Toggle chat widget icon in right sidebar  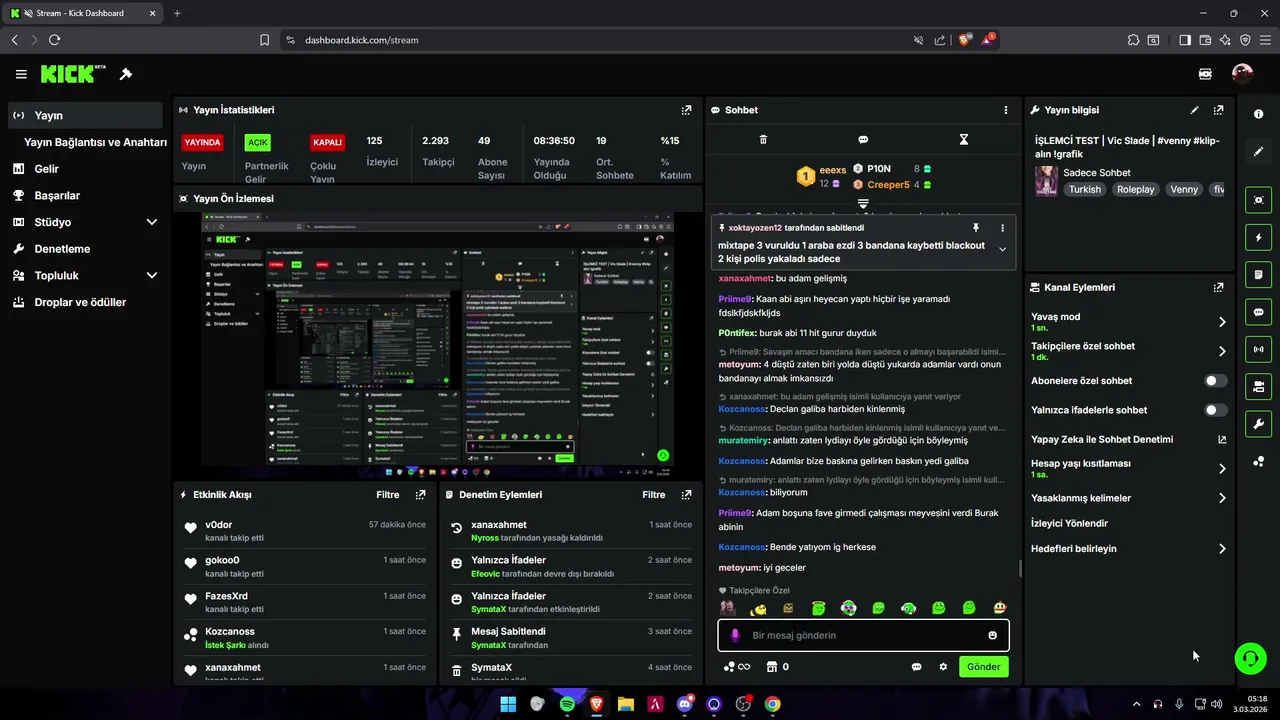tap(1259, 312)
